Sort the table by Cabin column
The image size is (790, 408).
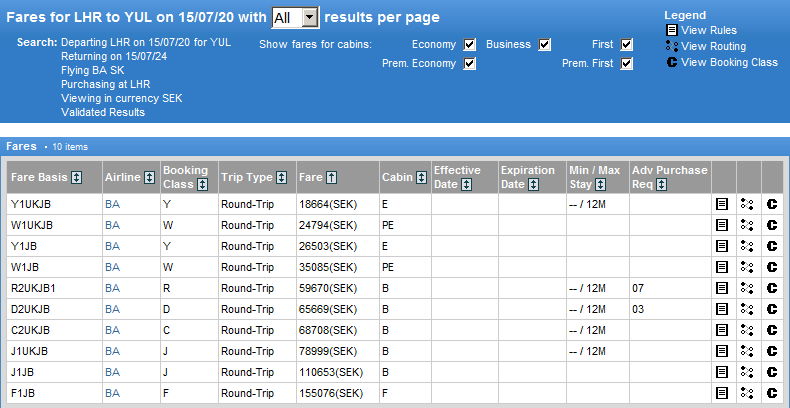(421, 178)
